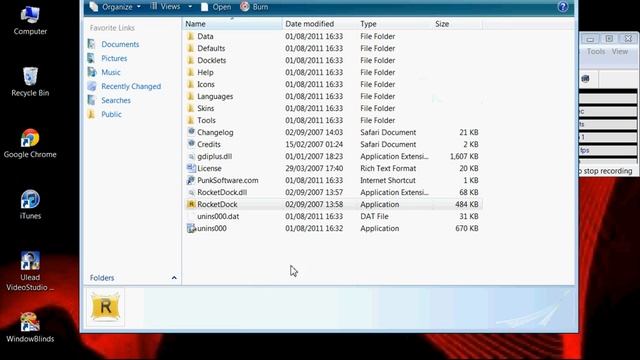Viewport: 640px width, 360px height.
Task: Select the Tools folder icon
Action: tap(191, 120)
